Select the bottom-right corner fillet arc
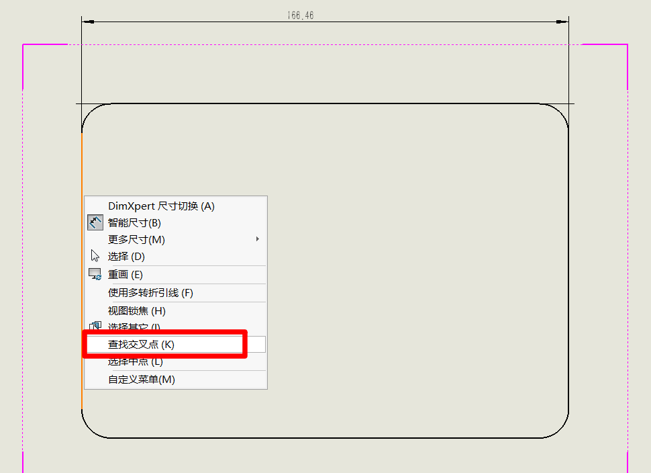Screen dimensions: 651x473 click(x=560, y=429)
